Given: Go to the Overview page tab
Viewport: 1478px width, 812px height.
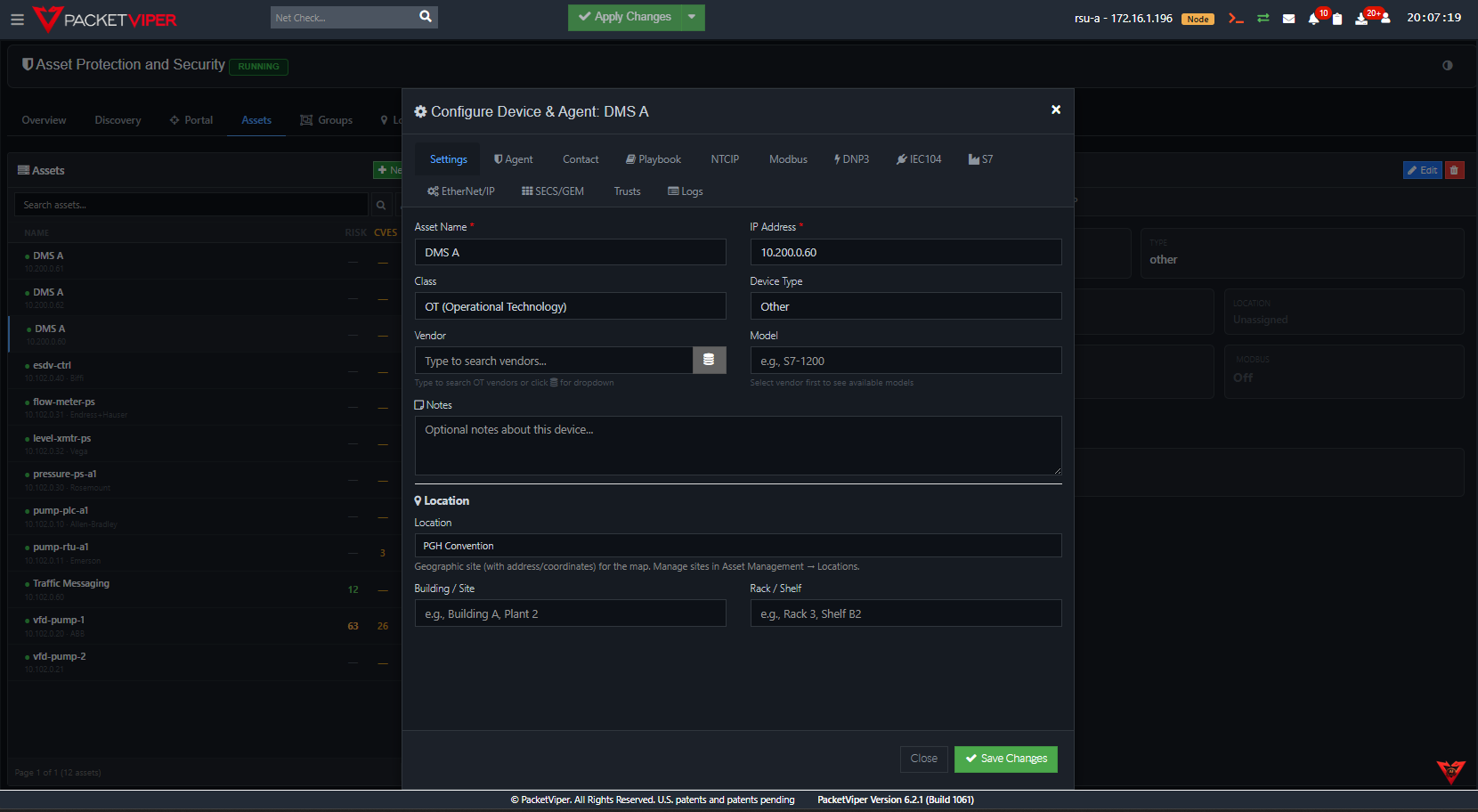Looking at the screenshot, I should (44, 120).
